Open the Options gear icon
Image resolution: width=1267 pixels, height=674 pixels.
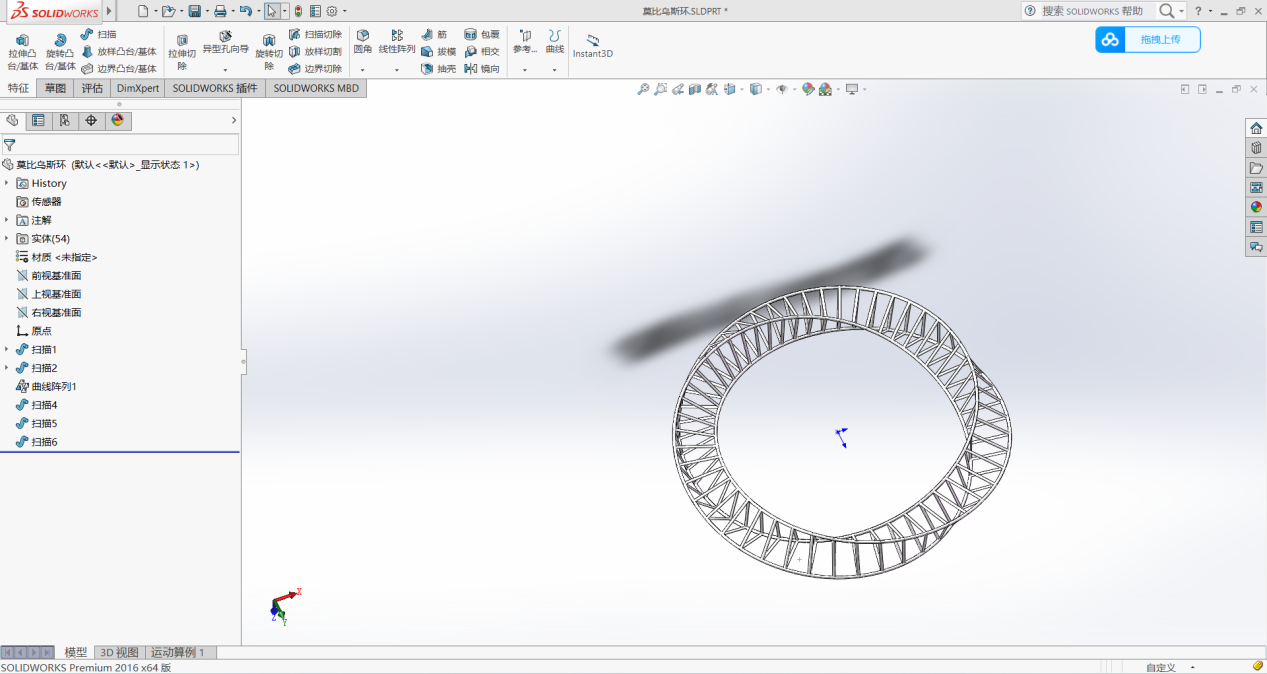[x=332, y=11]
